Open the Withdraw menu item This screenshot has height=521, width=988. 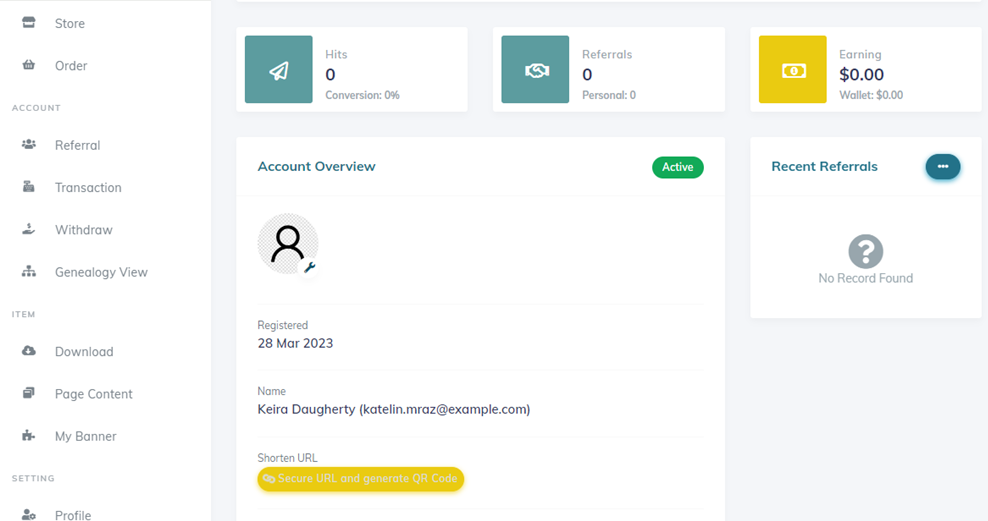(83, 230)
